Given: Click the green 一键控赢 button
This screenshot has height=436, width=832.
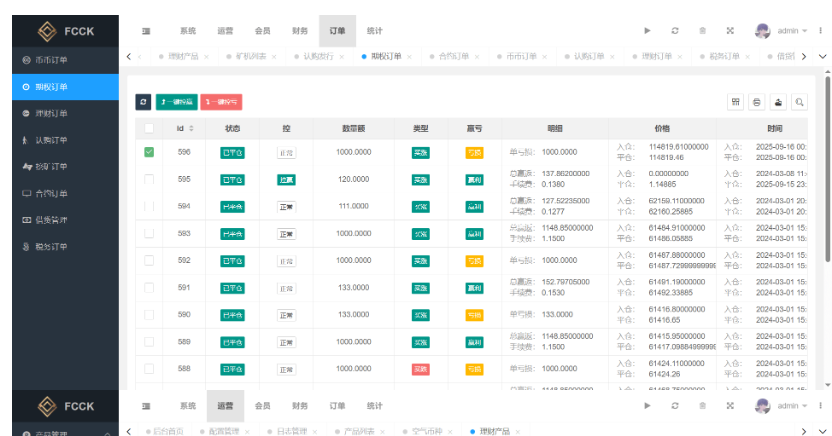Looking at the screenshot, I should pyautogui.click(x=177, y=102).
